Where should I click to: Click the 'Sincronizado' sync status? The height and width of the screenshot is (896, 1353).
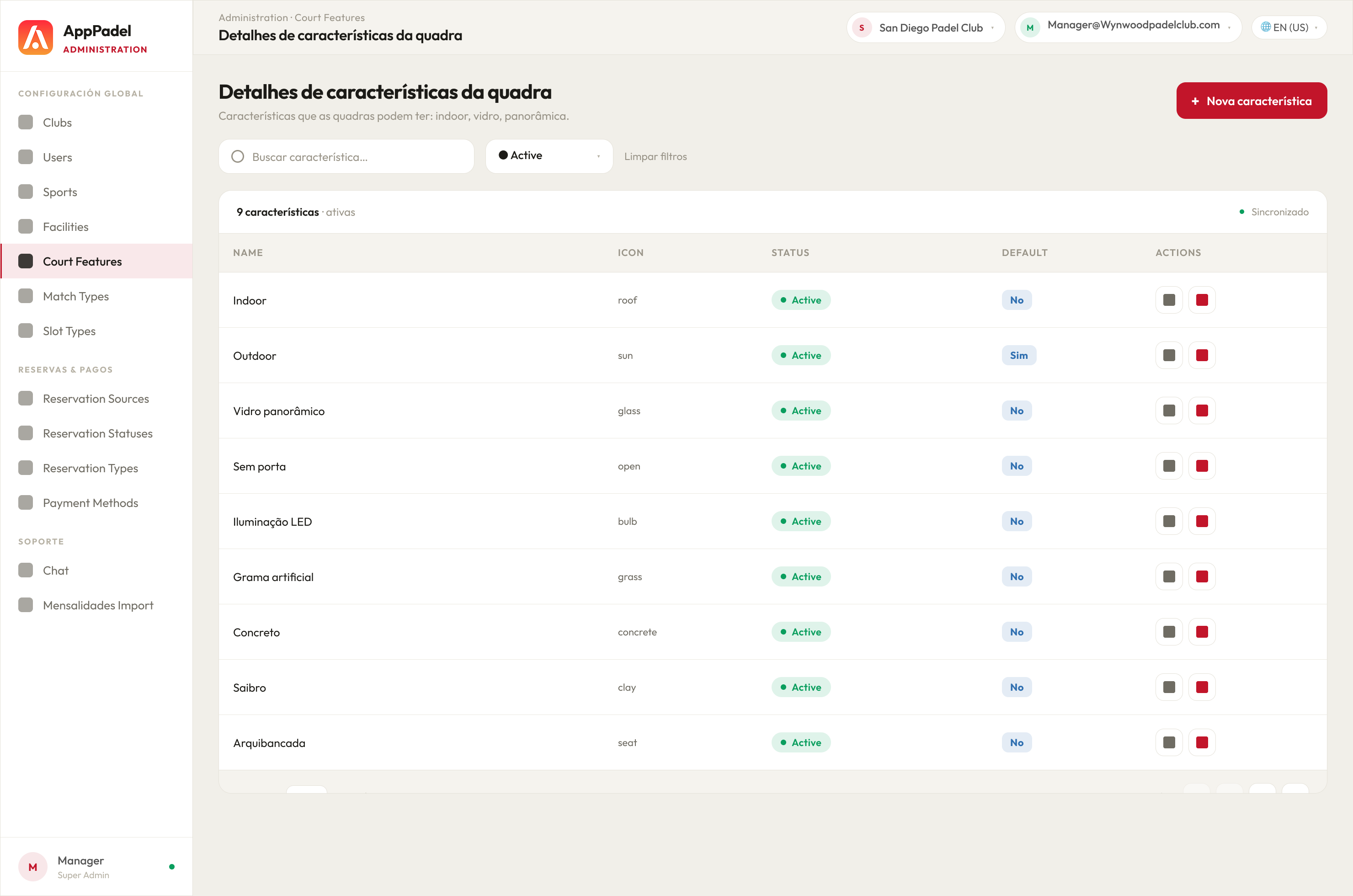tap(1273, 212)
